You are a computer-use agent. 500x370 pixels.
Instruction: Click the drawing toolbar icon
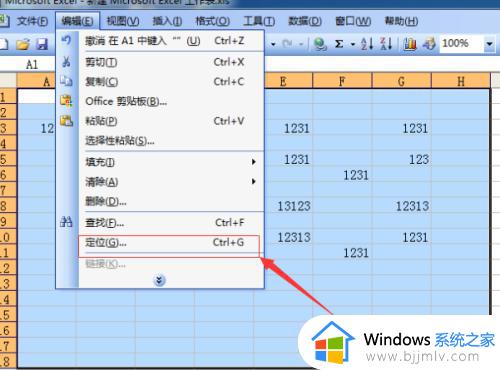point(429,44)
